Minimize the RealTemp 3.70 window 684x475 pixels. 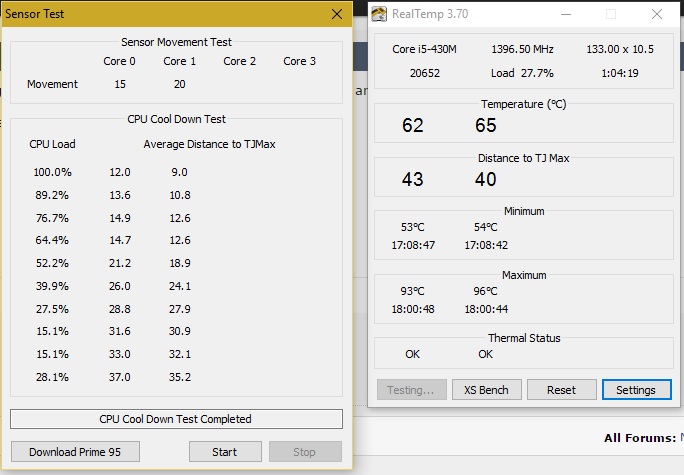pos(566,14)
